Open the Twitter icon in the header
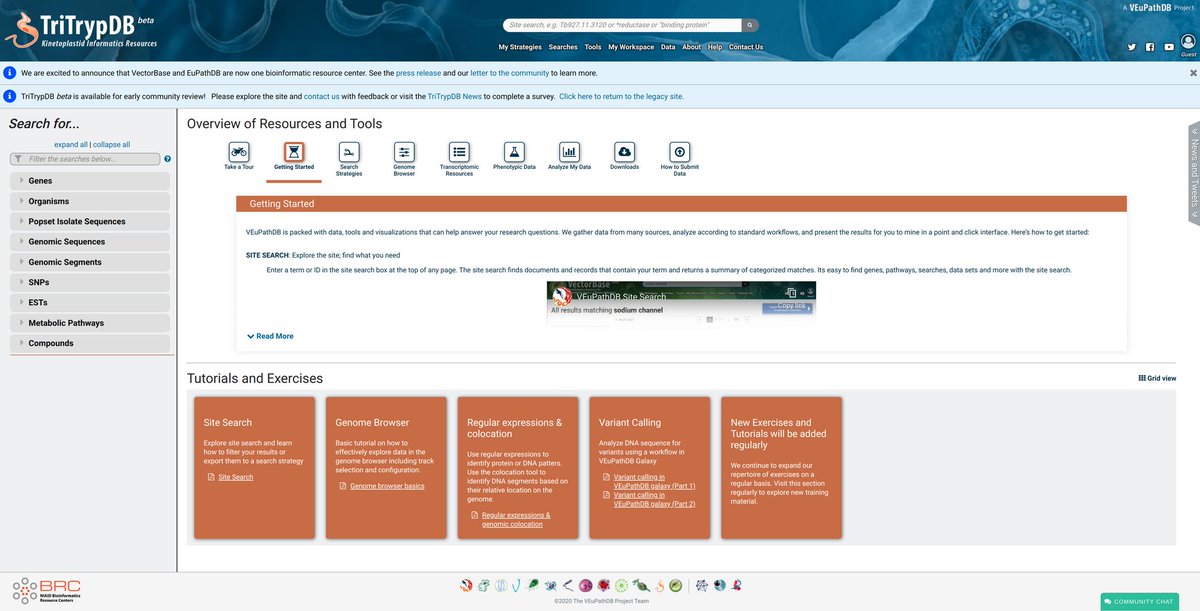 click(x=1132, y=47)
